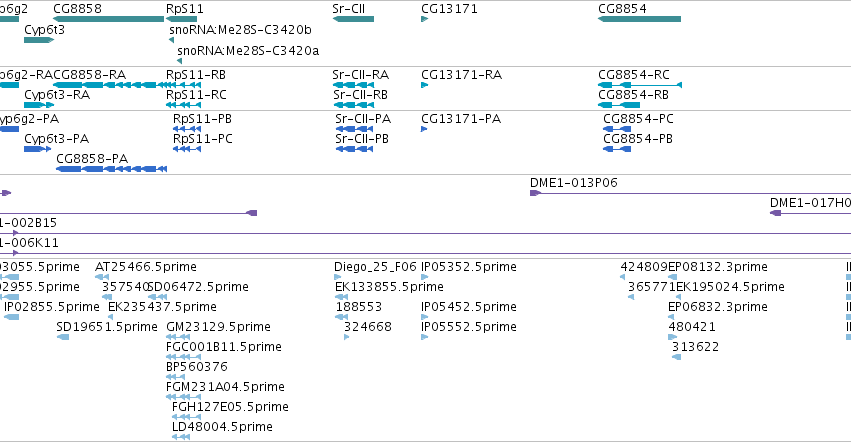851x442 pixels.
Task: Select the 313622 feature label
Action: point(695,346)
